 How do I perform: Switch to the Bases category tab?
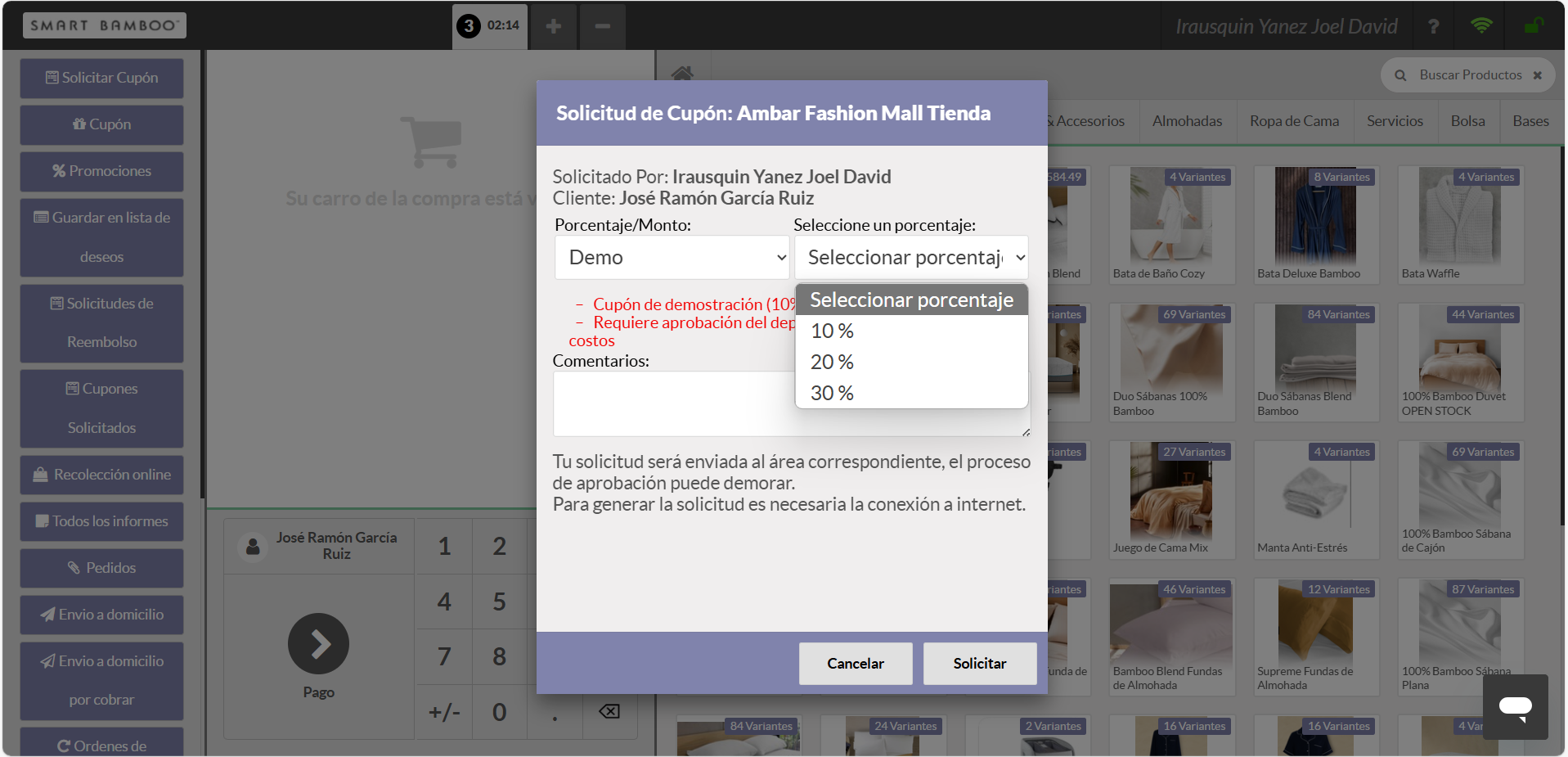coord(1530,121)
